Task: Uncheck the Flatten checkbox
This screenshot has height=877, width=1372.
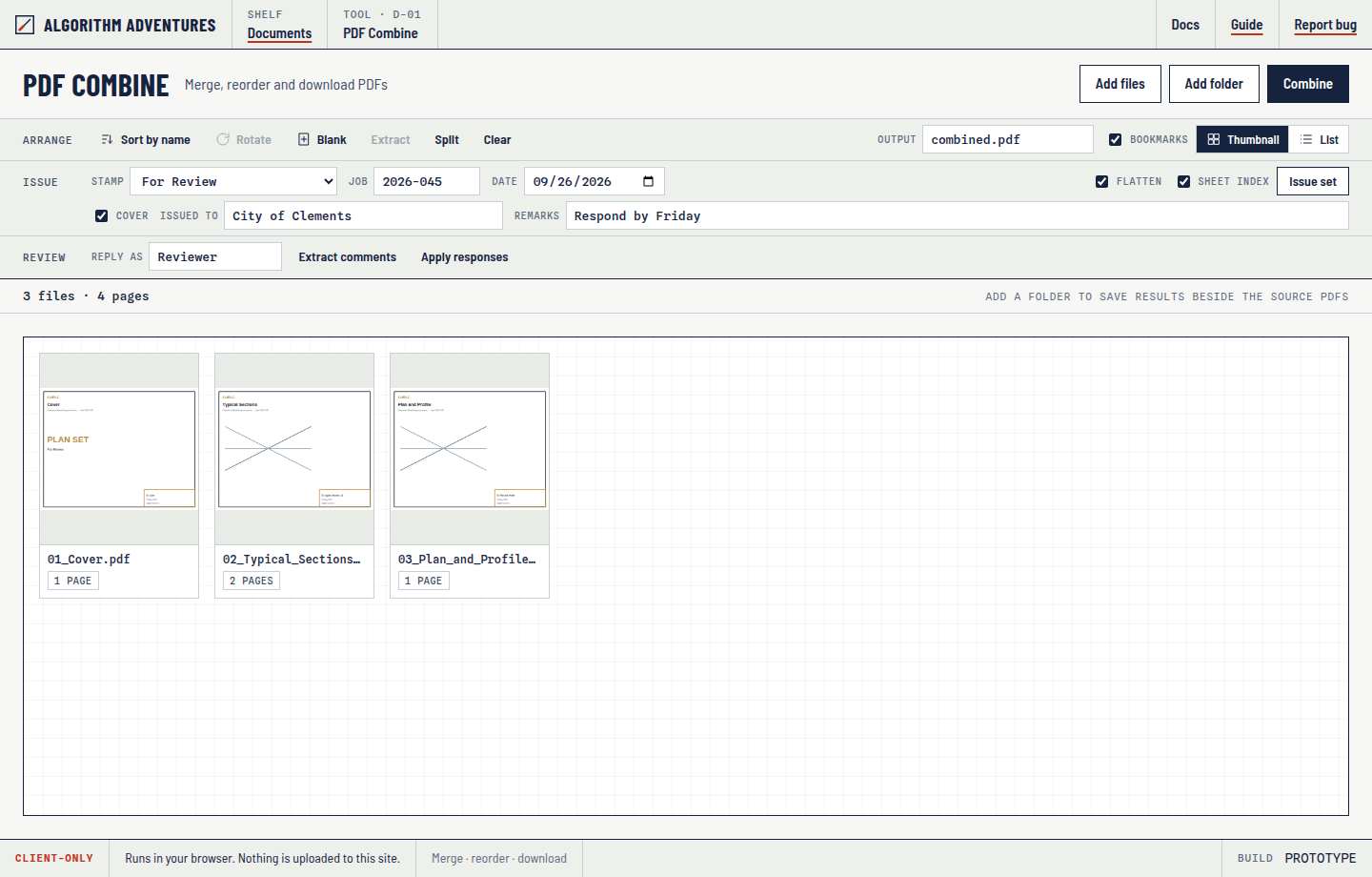Action: [1101, 181]
